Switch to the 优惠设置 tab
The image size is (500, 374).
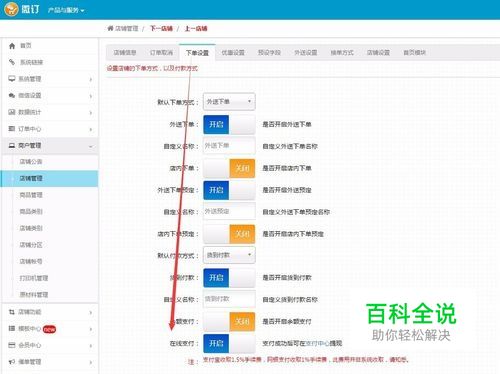tap(233, 53)
